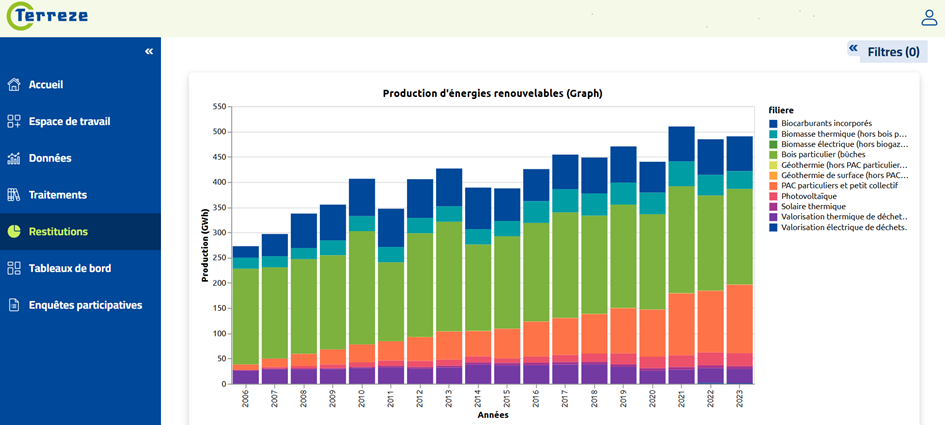Open the user profile icon
Viewport: 945px width, 425px height.
click(928, 17)
